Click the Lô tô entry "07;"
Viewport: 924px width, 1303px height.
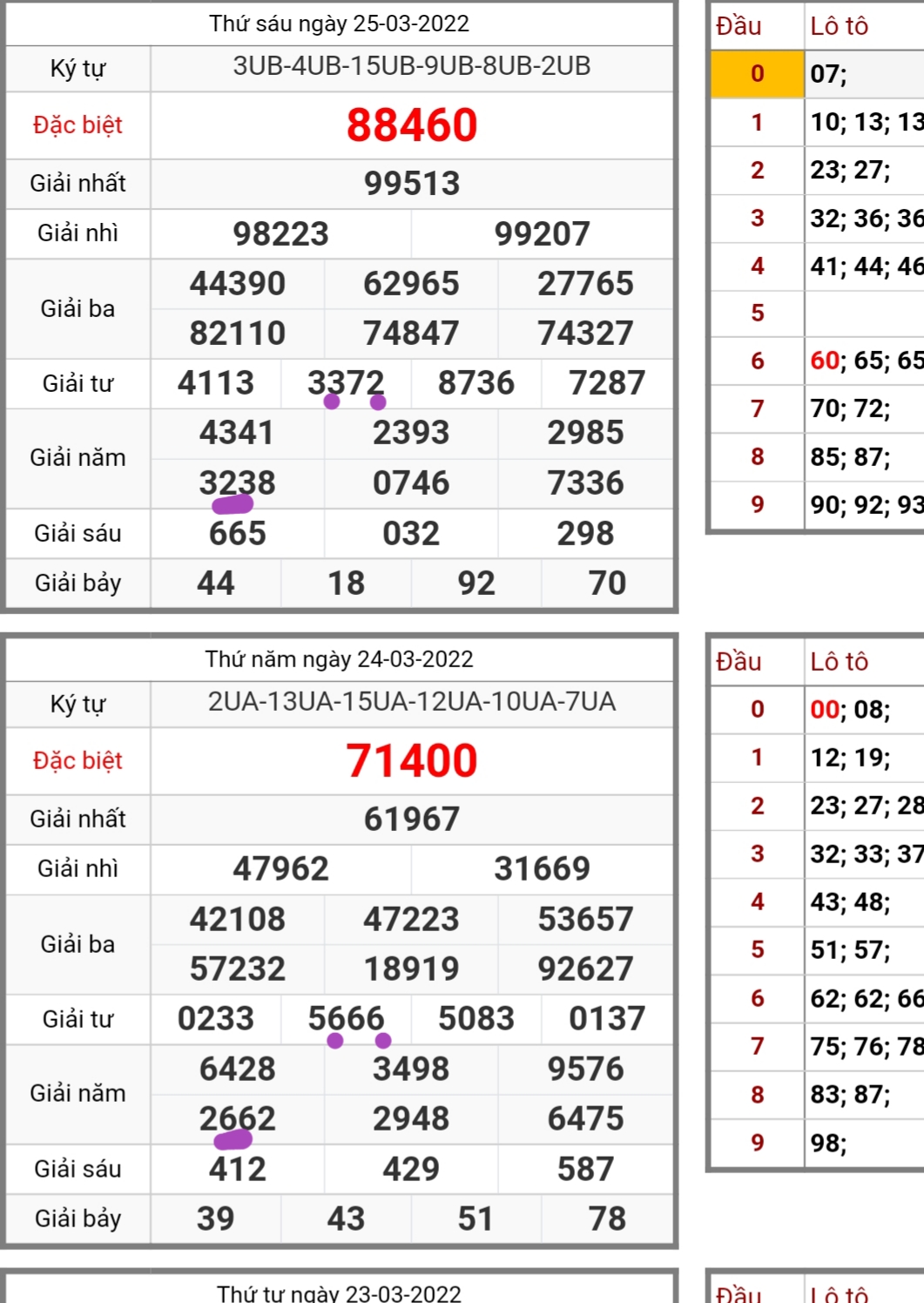coord(828,74)
